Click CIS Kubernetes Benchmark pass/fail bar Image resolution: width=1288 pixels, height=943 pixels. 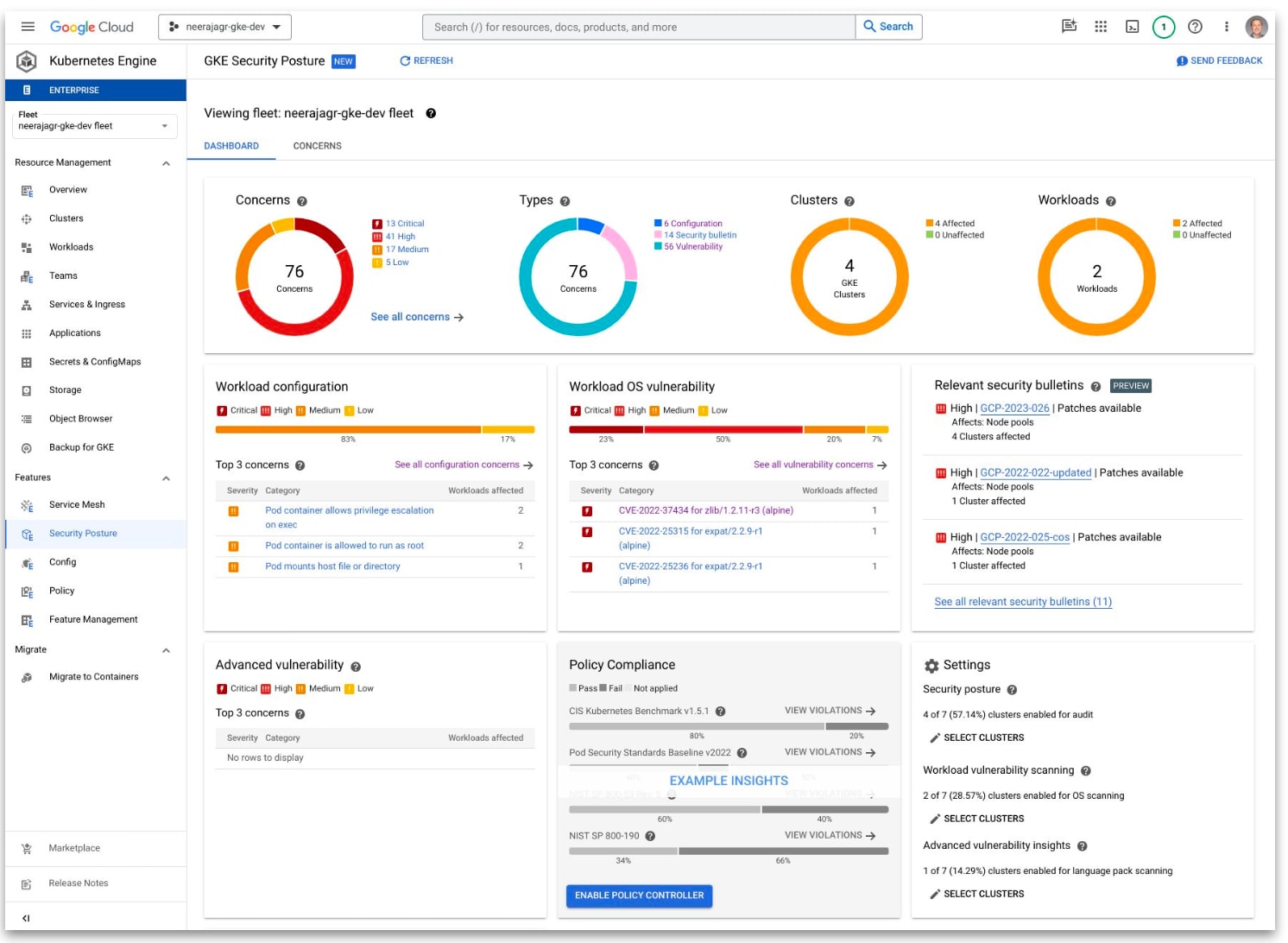coord(729,726)
